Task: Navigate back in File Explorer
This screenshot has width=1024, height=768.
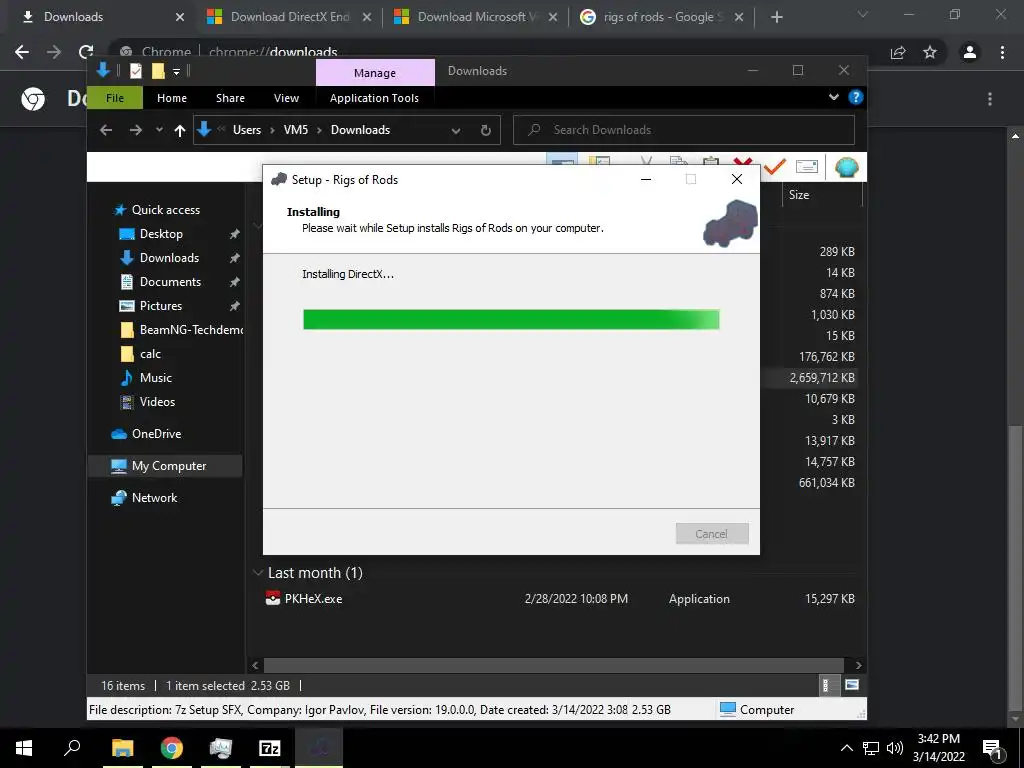Action: tap(106, 130)
